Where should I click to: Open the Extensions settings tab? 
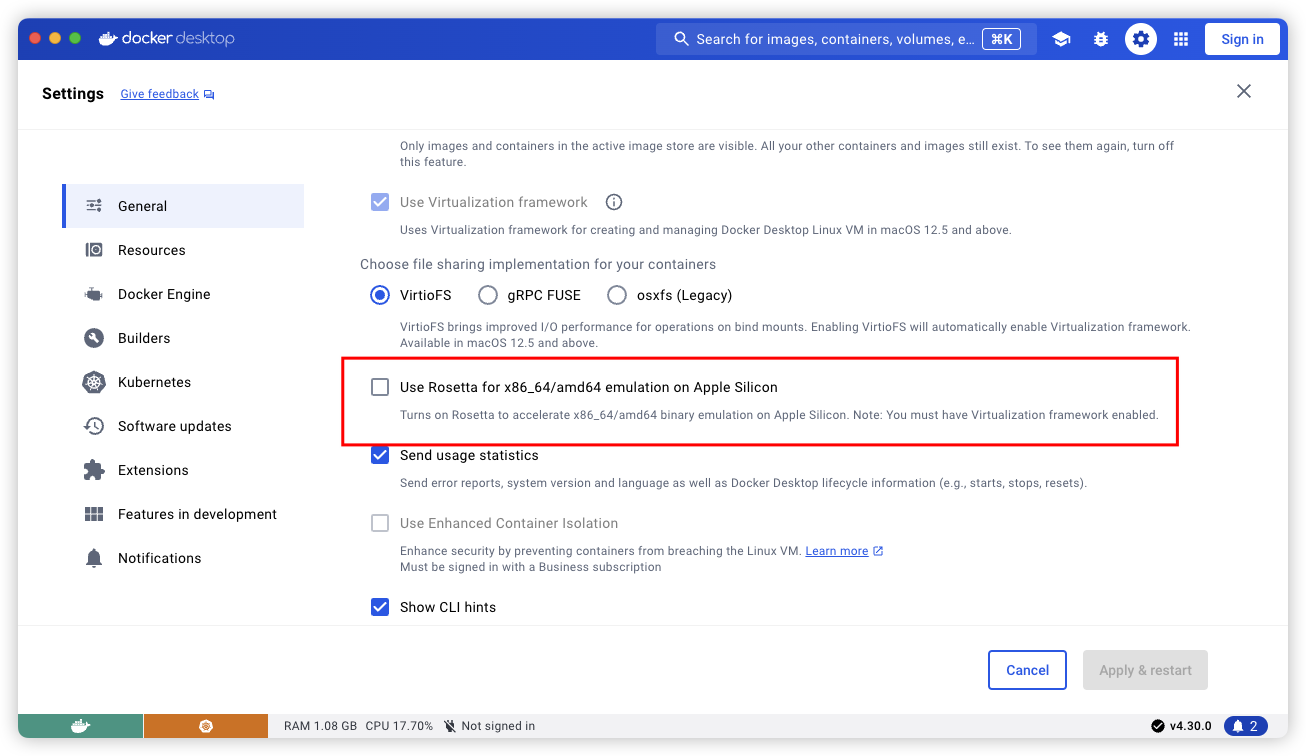183,470
